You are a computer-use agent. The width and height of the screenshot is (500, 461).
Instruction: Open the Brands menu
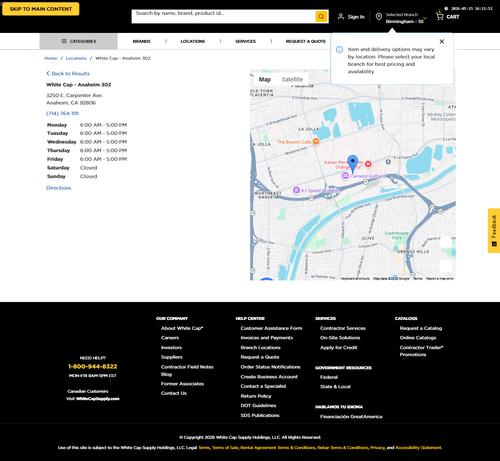142,41
